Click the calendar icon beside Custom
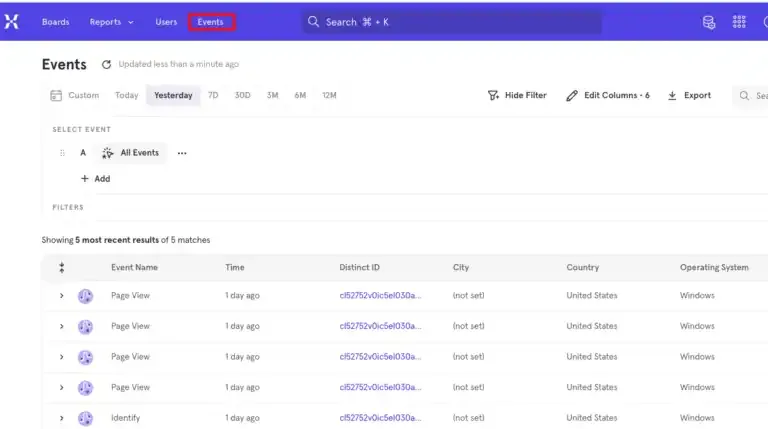This screenshot has width=768, height=429. click(56, 95)
